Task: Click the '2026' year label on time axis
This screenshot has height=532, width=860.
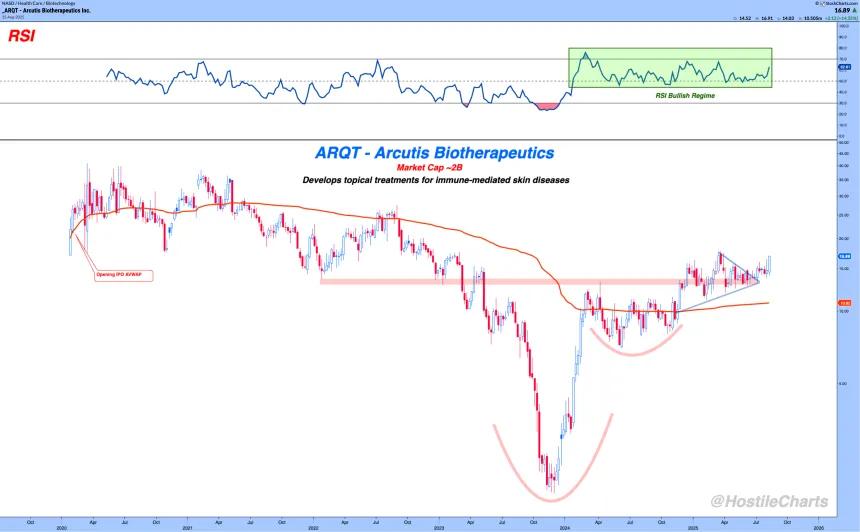Action: pyautogui.click(x=818, y=528)
